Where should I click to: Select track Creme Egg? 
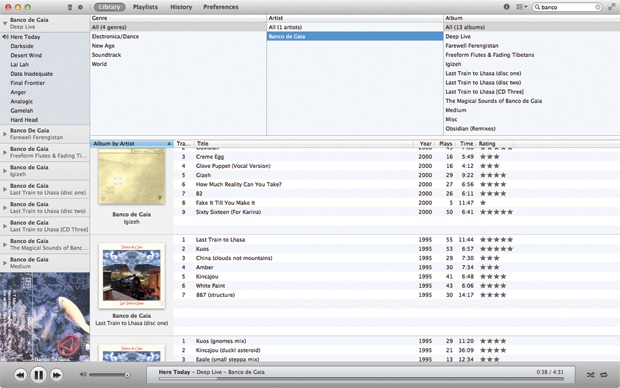[x=397, y=157]
